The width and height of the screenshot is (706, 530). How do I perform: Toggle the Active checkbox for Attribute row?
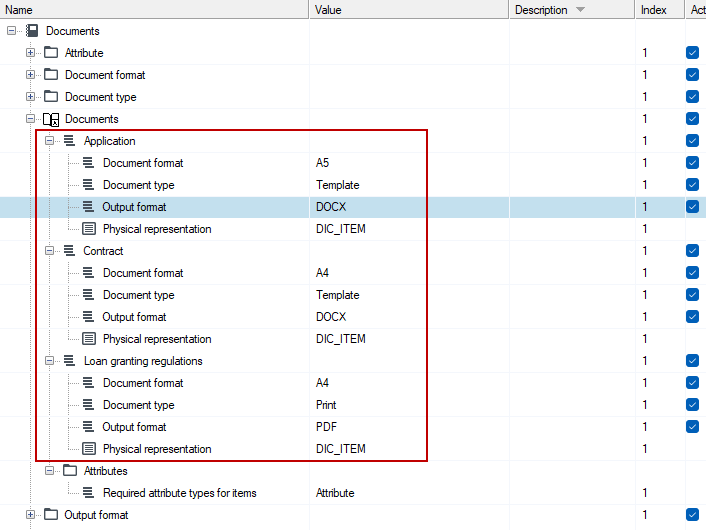point(692,53)
